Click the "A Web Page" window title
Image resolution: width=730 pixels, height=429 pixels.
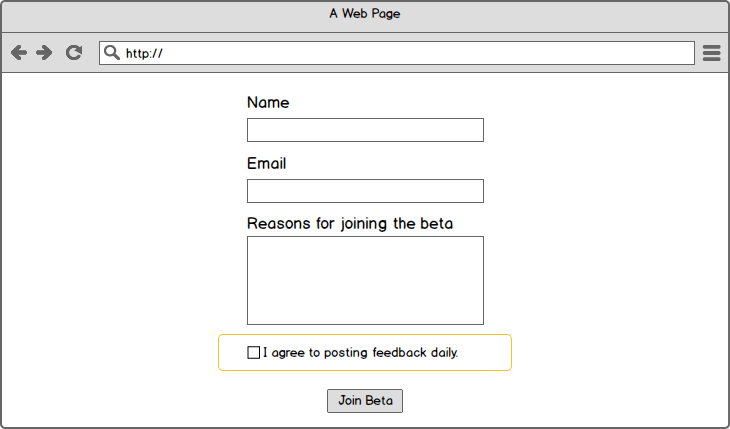tap(365, 14)
